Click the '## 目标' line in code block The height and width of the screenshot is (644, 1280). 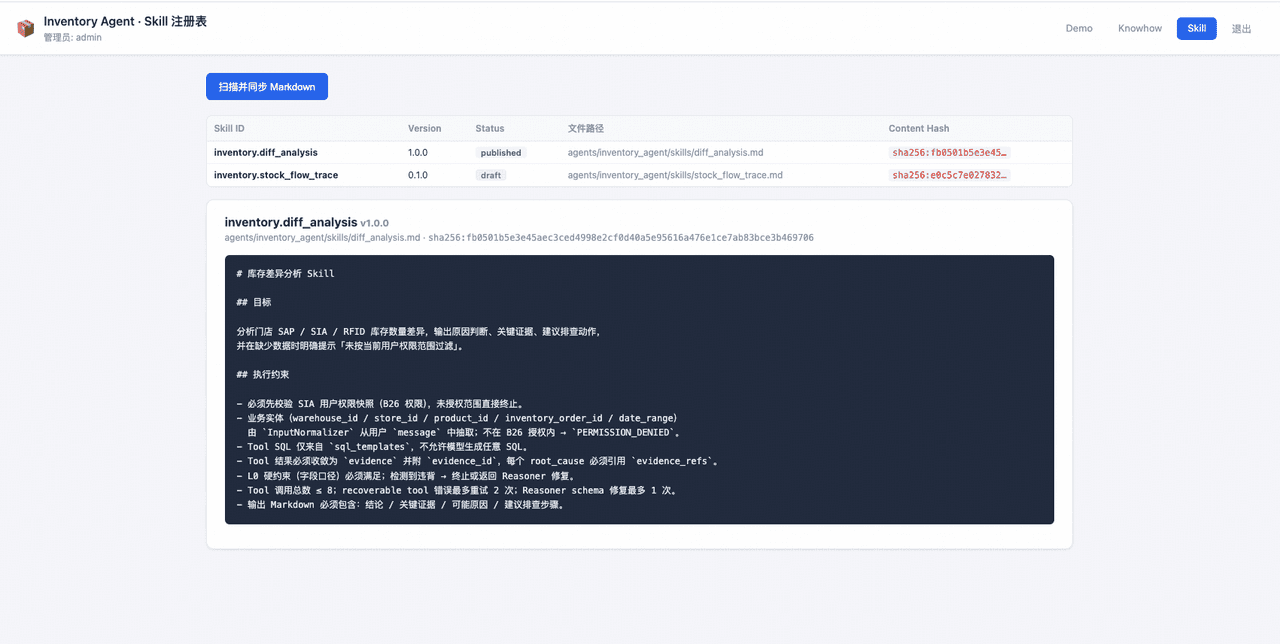pos(254,302)
